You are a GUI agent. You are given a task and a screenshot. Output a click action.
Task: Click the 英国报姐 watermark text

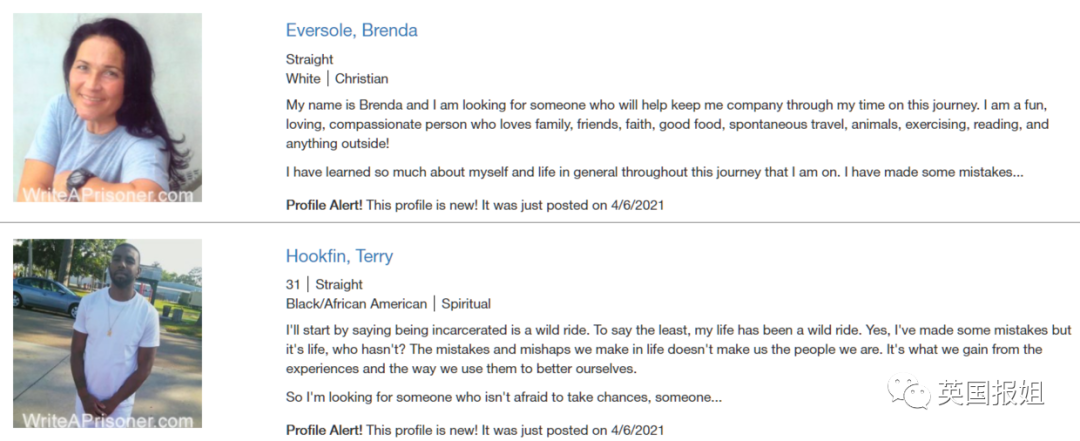991,393
